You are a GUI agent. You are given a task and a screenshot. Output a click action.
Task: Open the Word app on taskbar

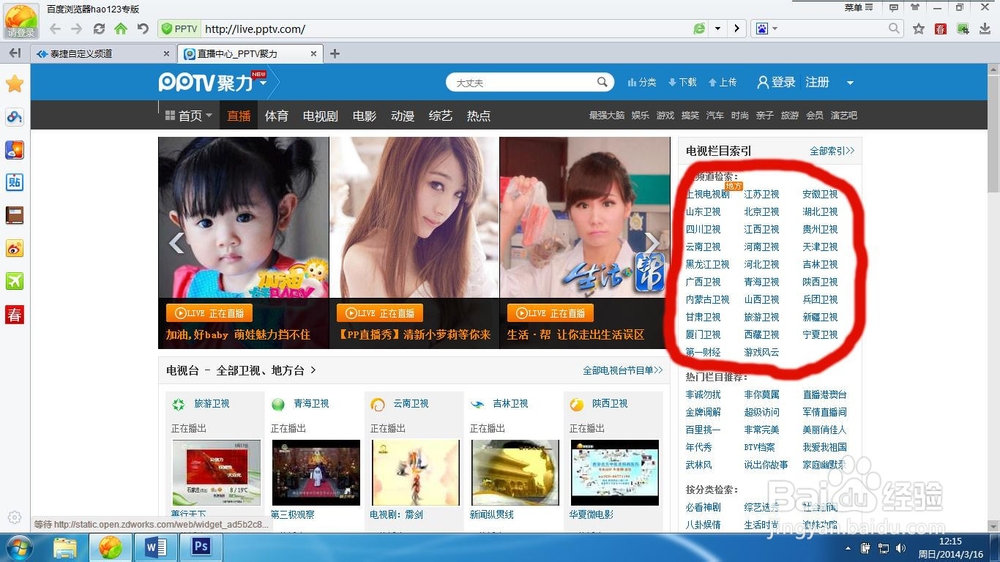click(x=155, y=547)
